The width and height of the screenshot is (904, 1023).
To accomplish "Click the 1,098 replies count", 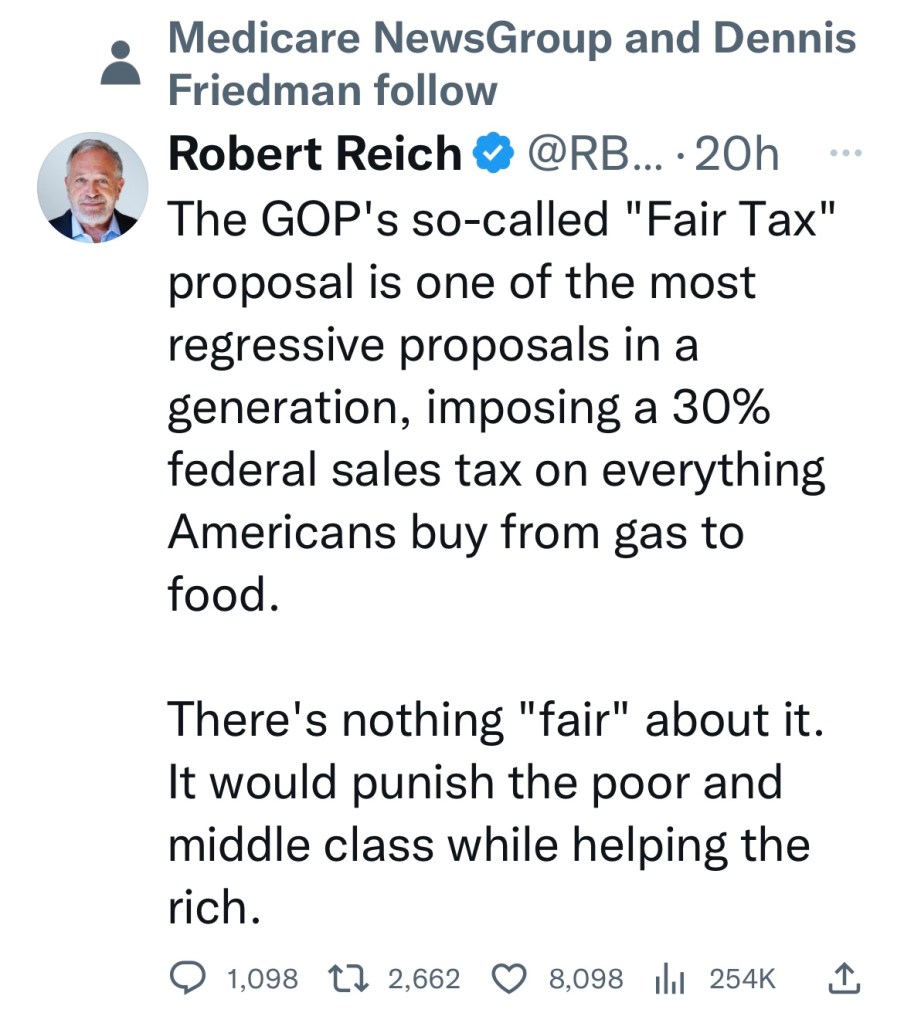I will click(263, 978).
